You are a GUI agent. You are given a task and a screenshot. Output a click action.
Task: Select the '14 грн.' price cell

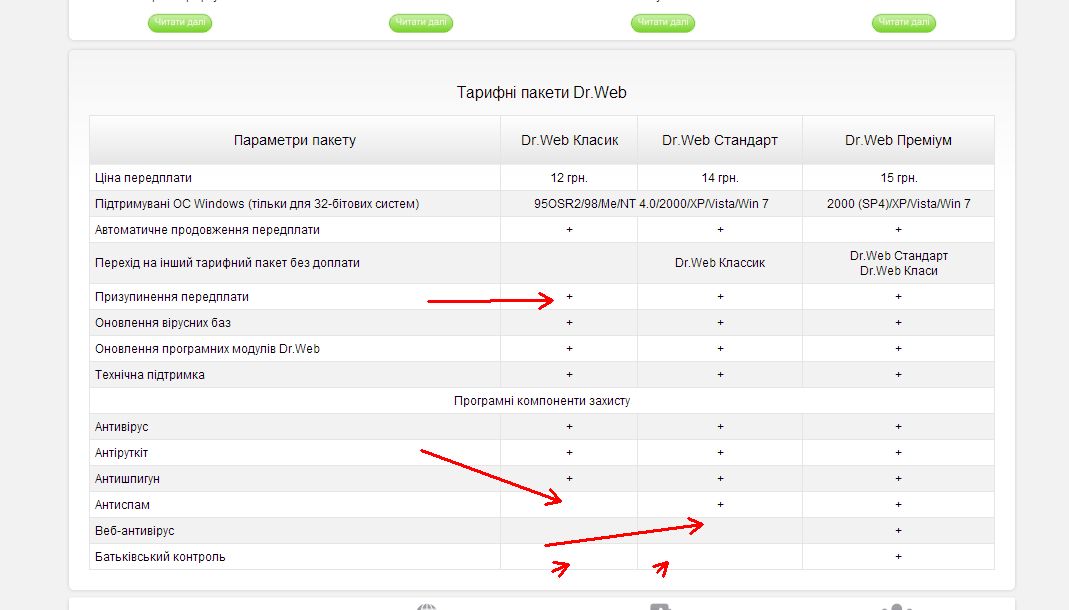719,178
